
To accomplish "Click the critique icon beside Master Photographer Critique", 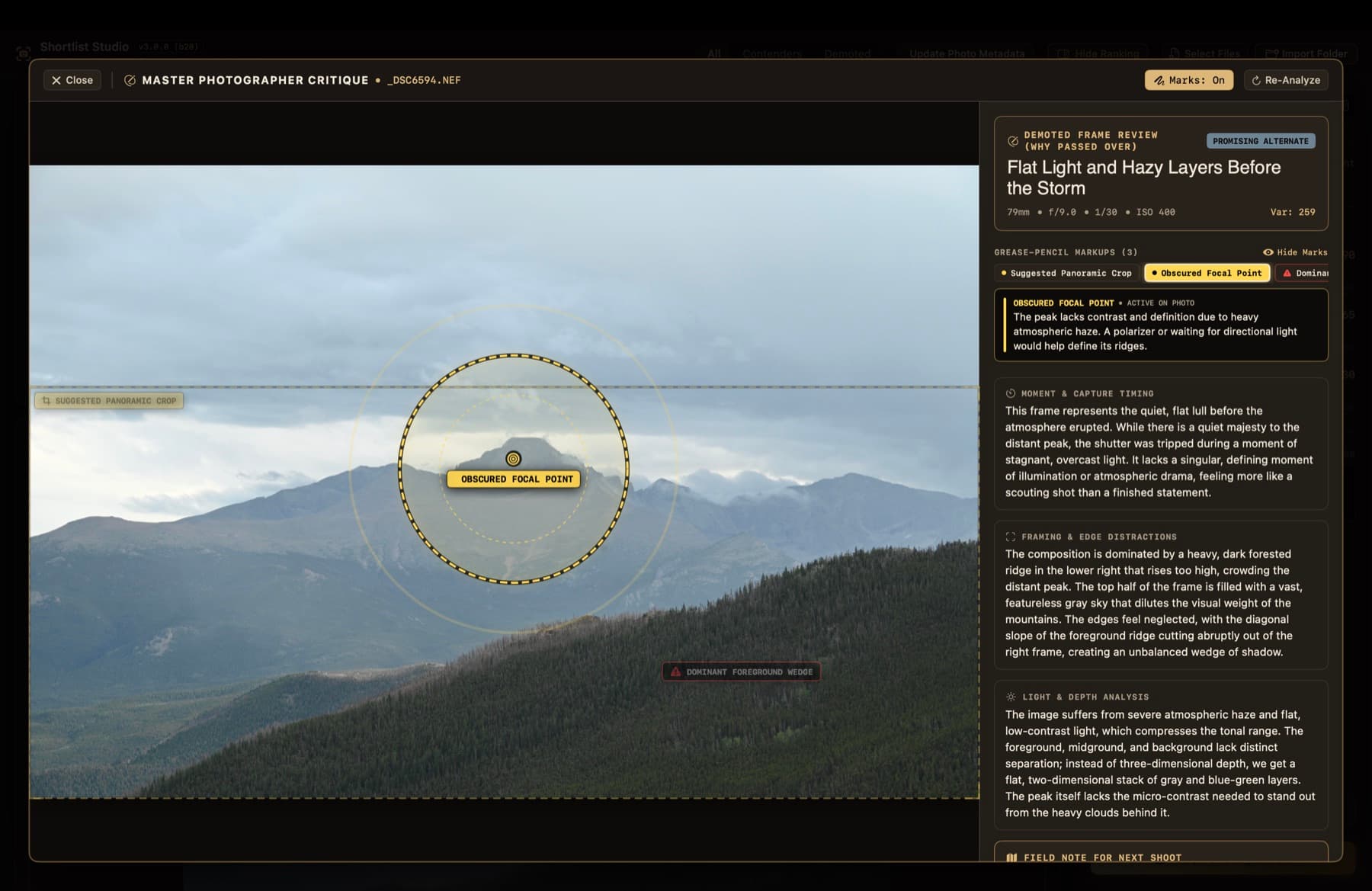I will 130,80.
